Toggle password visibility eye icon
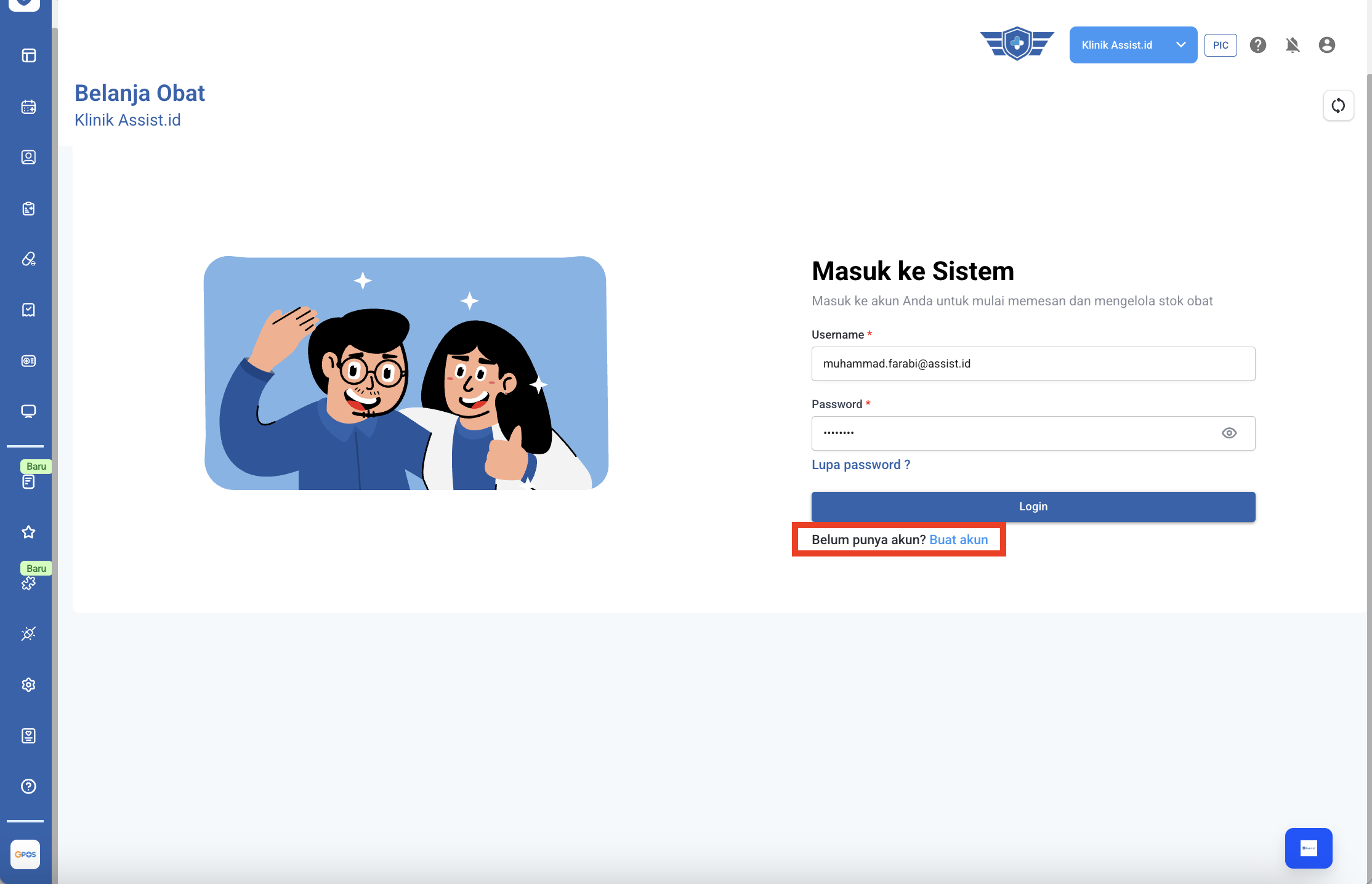Screen dimensions: 1372x884 (x=1229, y=433)
